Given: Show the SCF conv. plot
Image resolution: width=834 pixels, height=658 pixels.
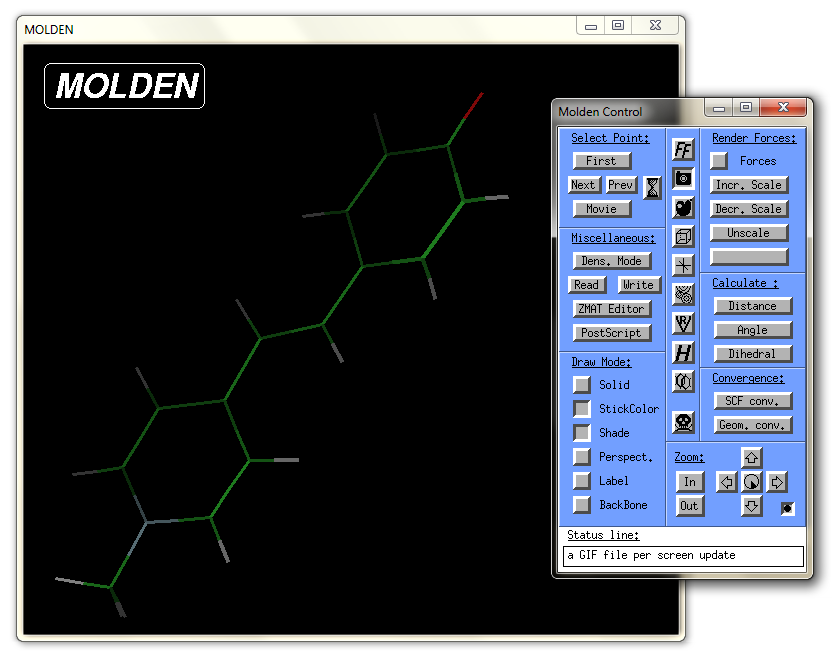Looking at the screenshot, I should pos(752,401).
